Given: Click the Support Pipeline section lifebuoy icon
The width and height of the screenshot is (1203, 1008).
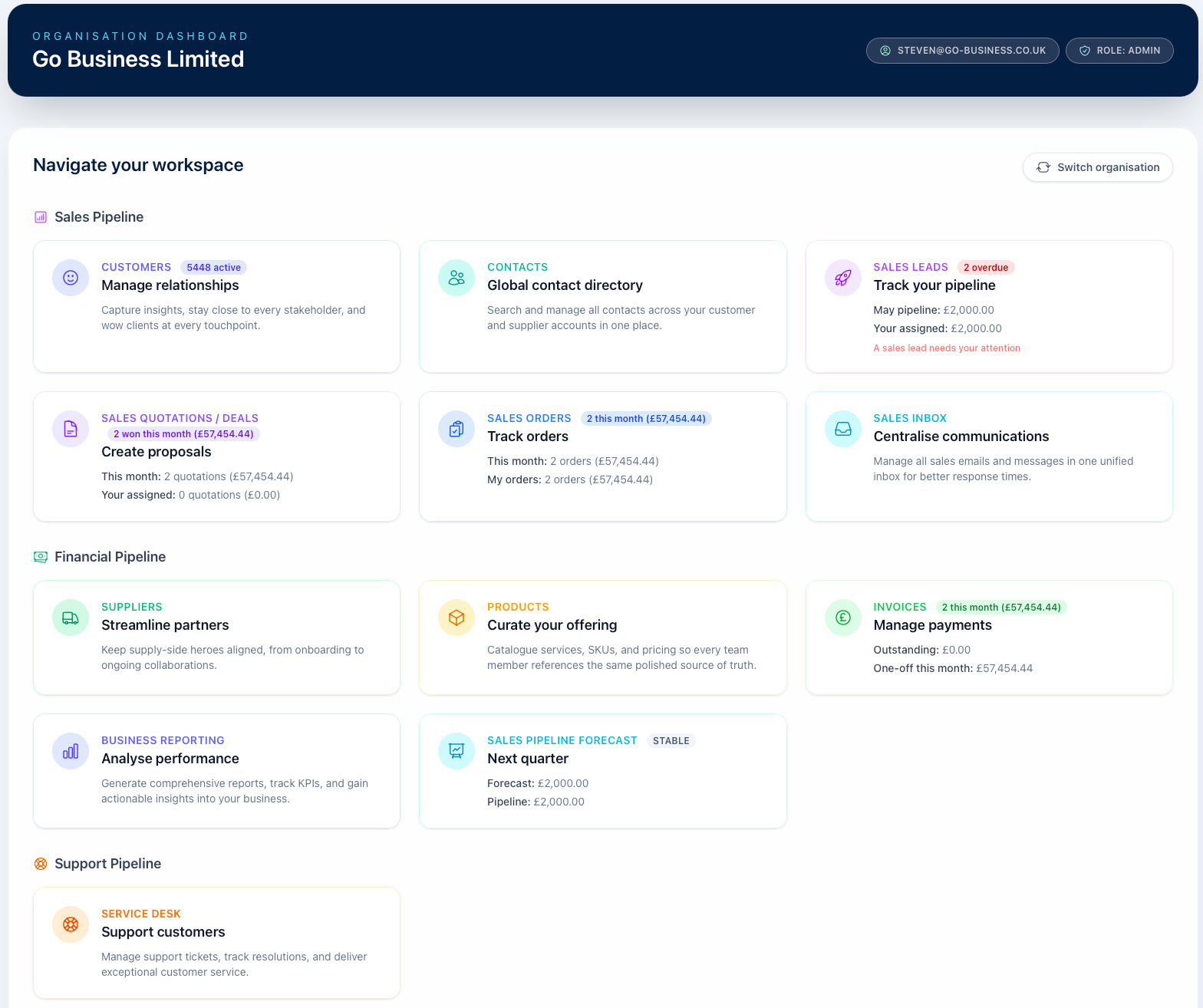Looking at the screenshot, I should 41,864.
